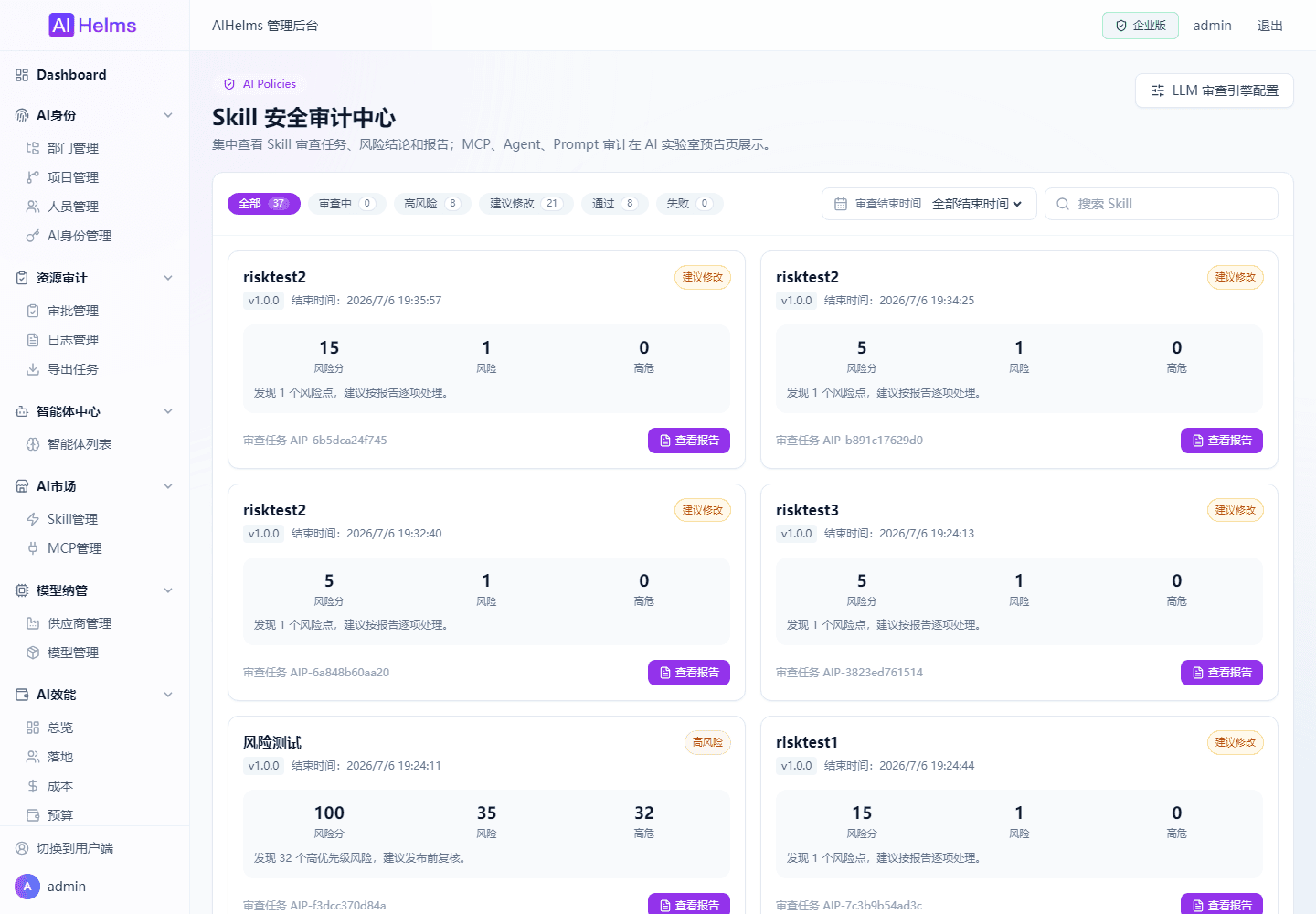Click the AI身份 fingerprint icon
The height and width of the screenshot is (914, 1316).
pos(22,115)
